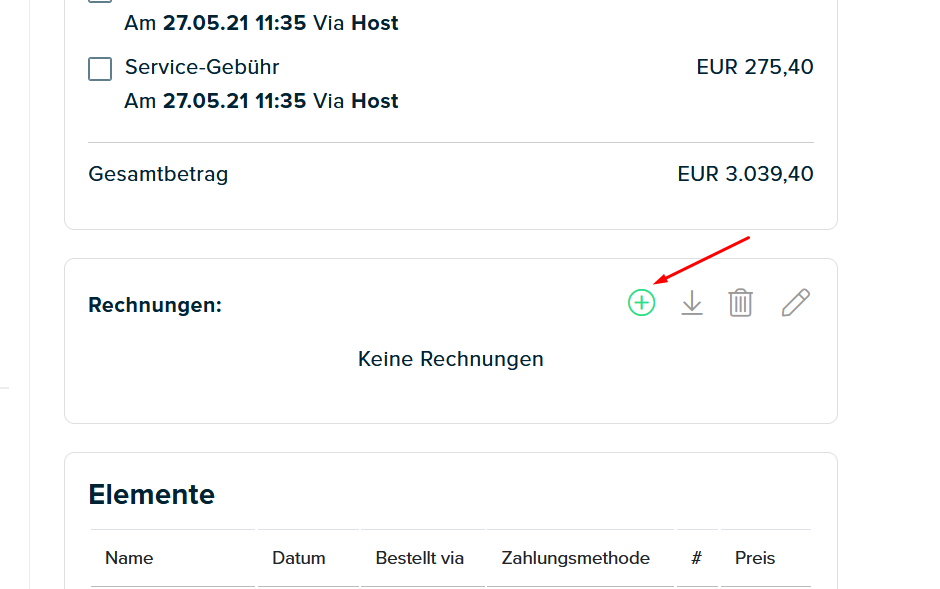
Task: Sort by the Name column header
Action: pos(129,558)
